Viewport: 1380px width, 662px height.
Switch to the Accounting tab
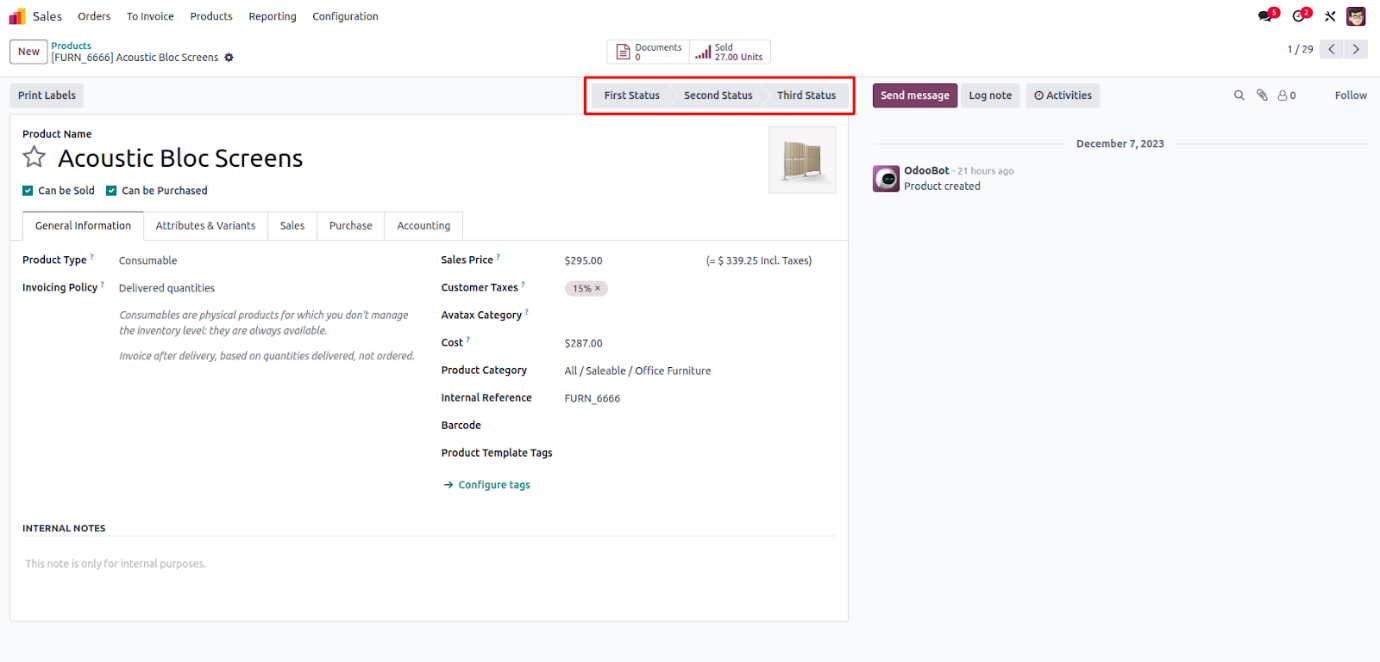coord(424,226)
